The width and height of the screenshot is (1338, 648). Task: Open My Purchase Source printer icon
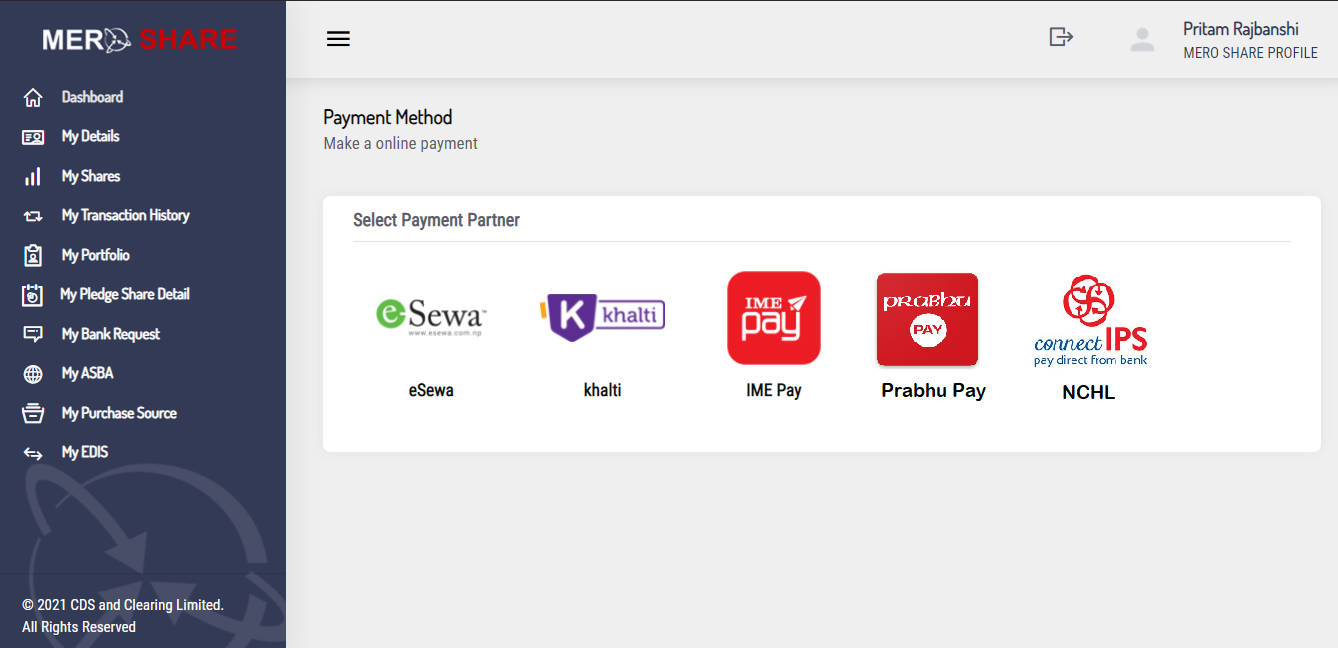(31, 413)
